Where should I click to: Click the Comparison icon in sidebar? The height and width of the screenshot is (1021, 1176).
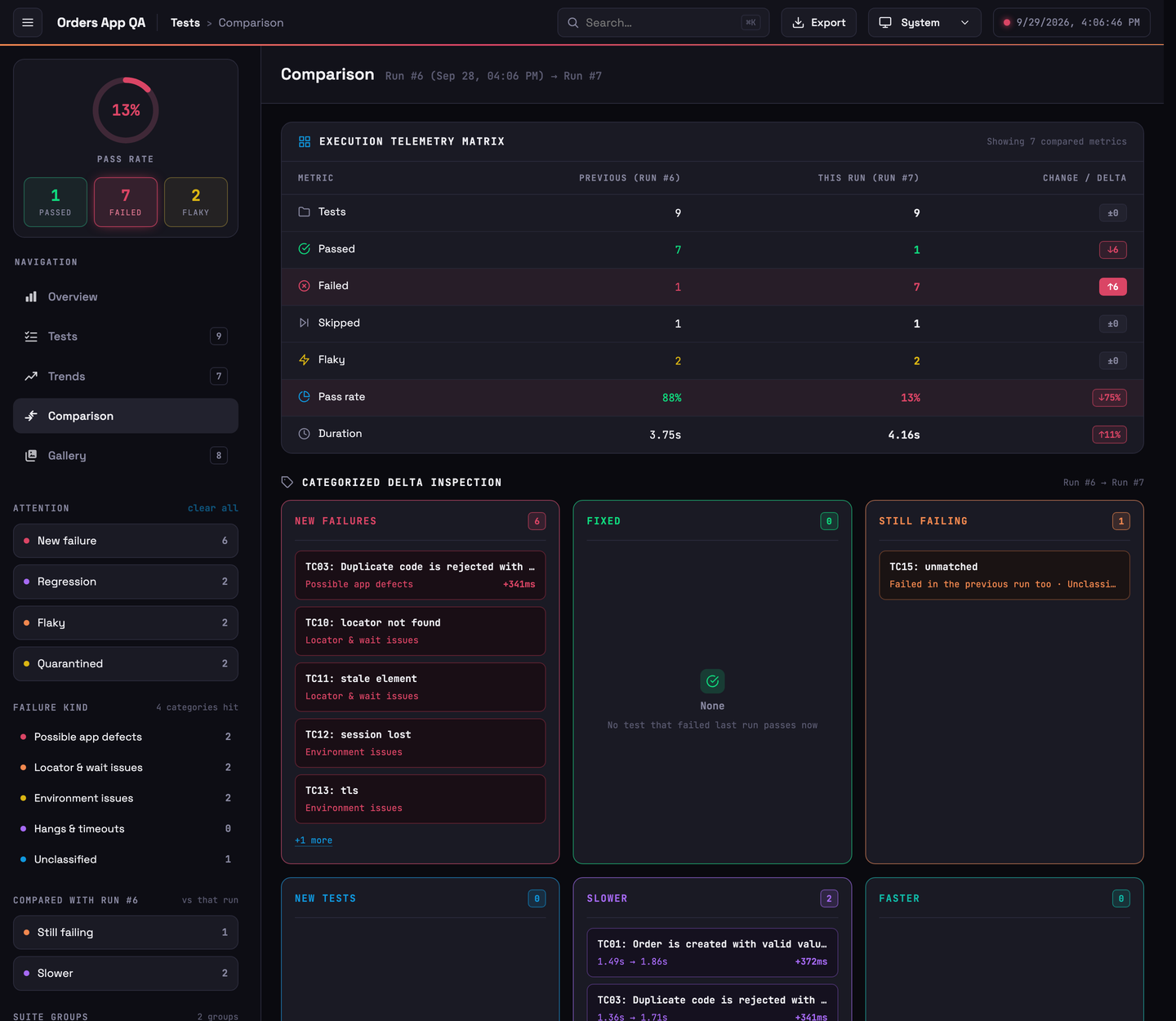31,416
